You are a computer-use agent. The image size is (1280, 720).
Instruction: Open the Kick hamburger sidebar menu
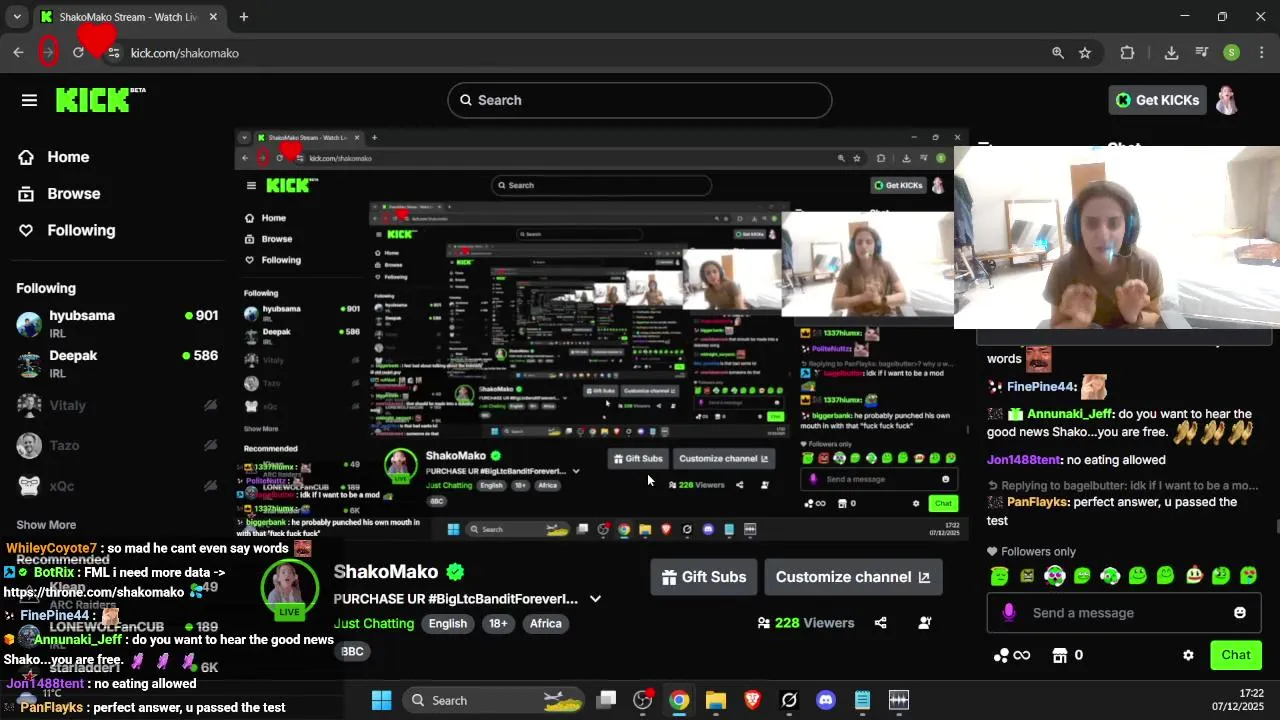29,100
